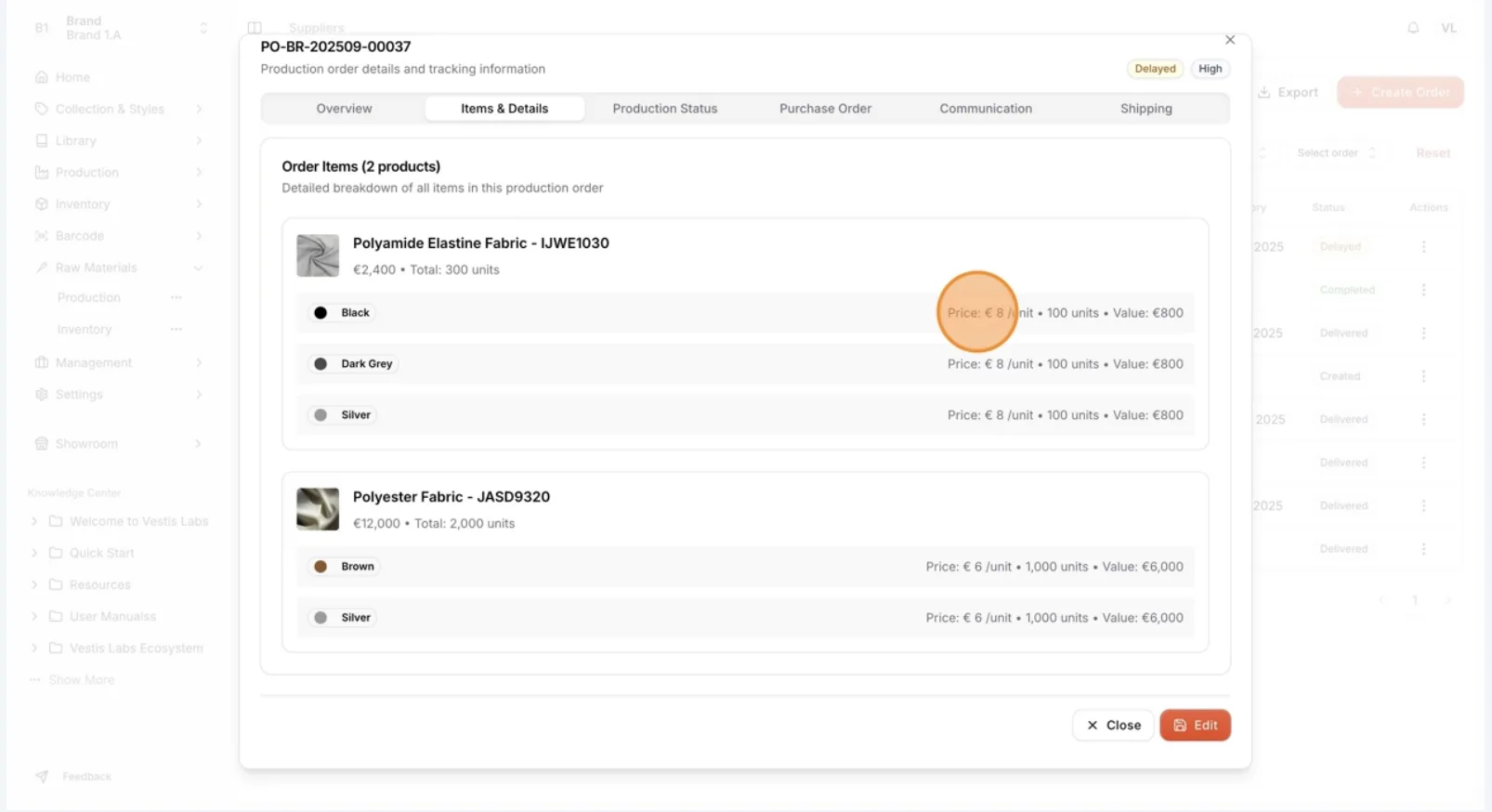Toggle the sidebar panel icon near Suppliers

(255, 28)
